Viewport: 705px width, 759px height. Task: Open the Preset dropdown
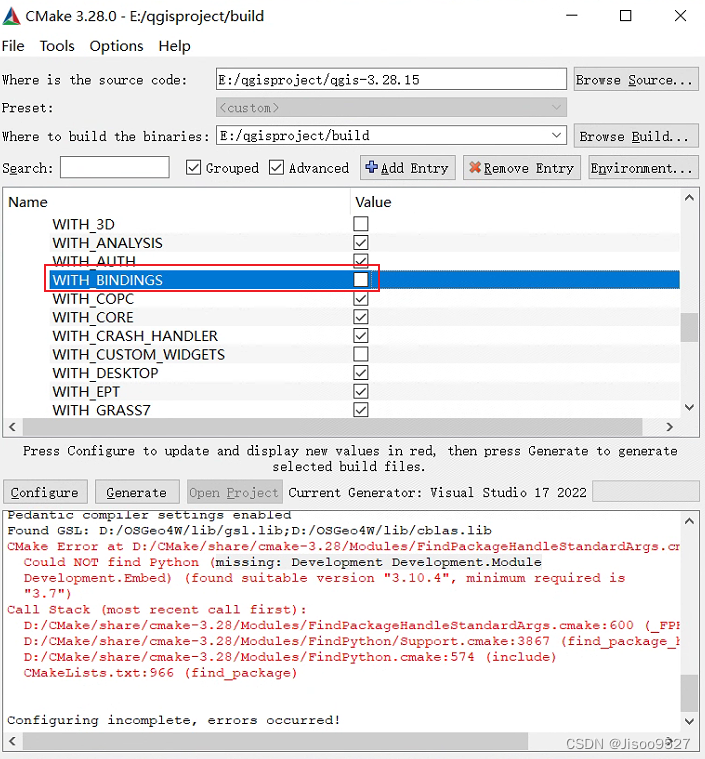(391, 107)
